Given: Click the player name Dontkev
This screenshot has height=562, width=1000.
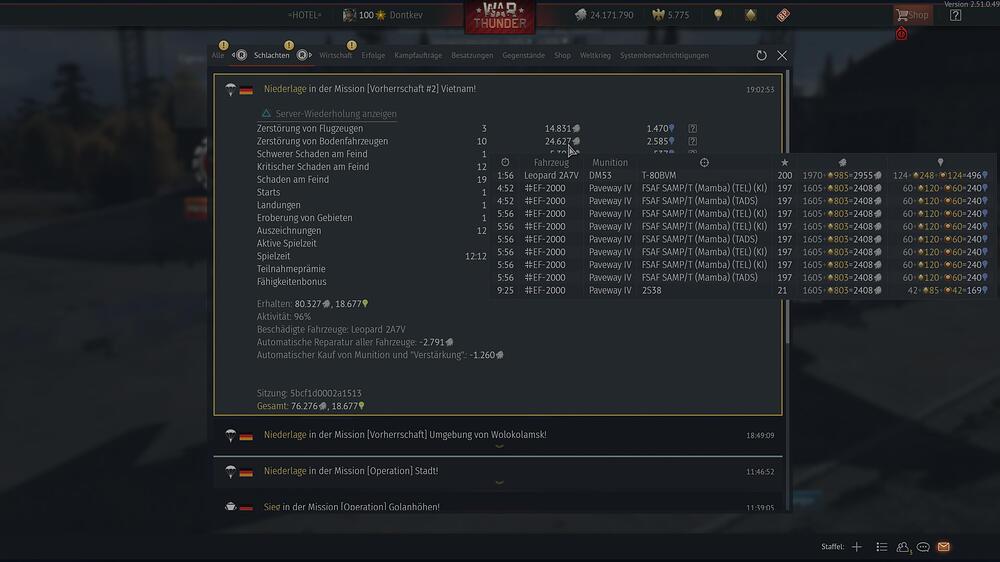Looking at the screenshot, I should tap(406, 15).
